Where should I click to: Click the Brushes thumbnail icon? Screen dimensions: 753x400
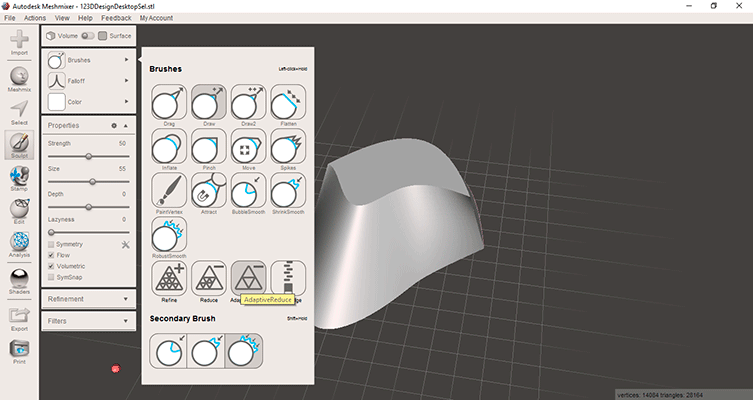[x=56, y=60]
